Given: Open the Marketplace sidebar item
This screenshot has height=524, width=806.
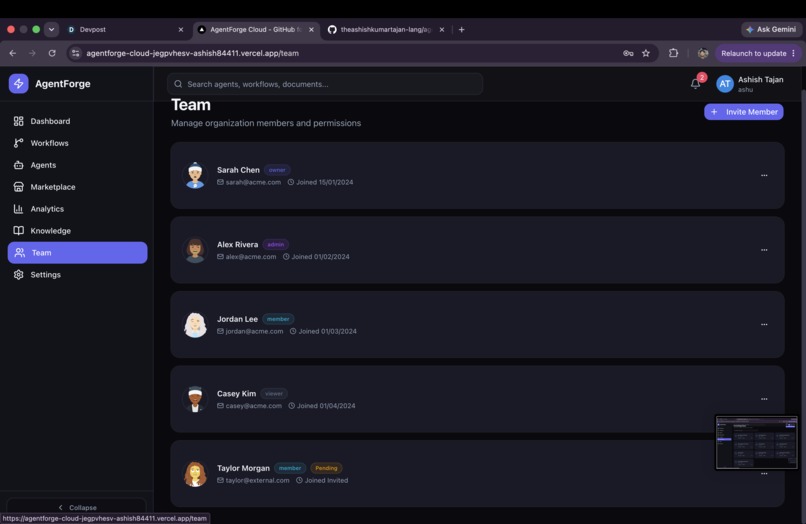Looking at the screenshot, I should tap(77, 187).
